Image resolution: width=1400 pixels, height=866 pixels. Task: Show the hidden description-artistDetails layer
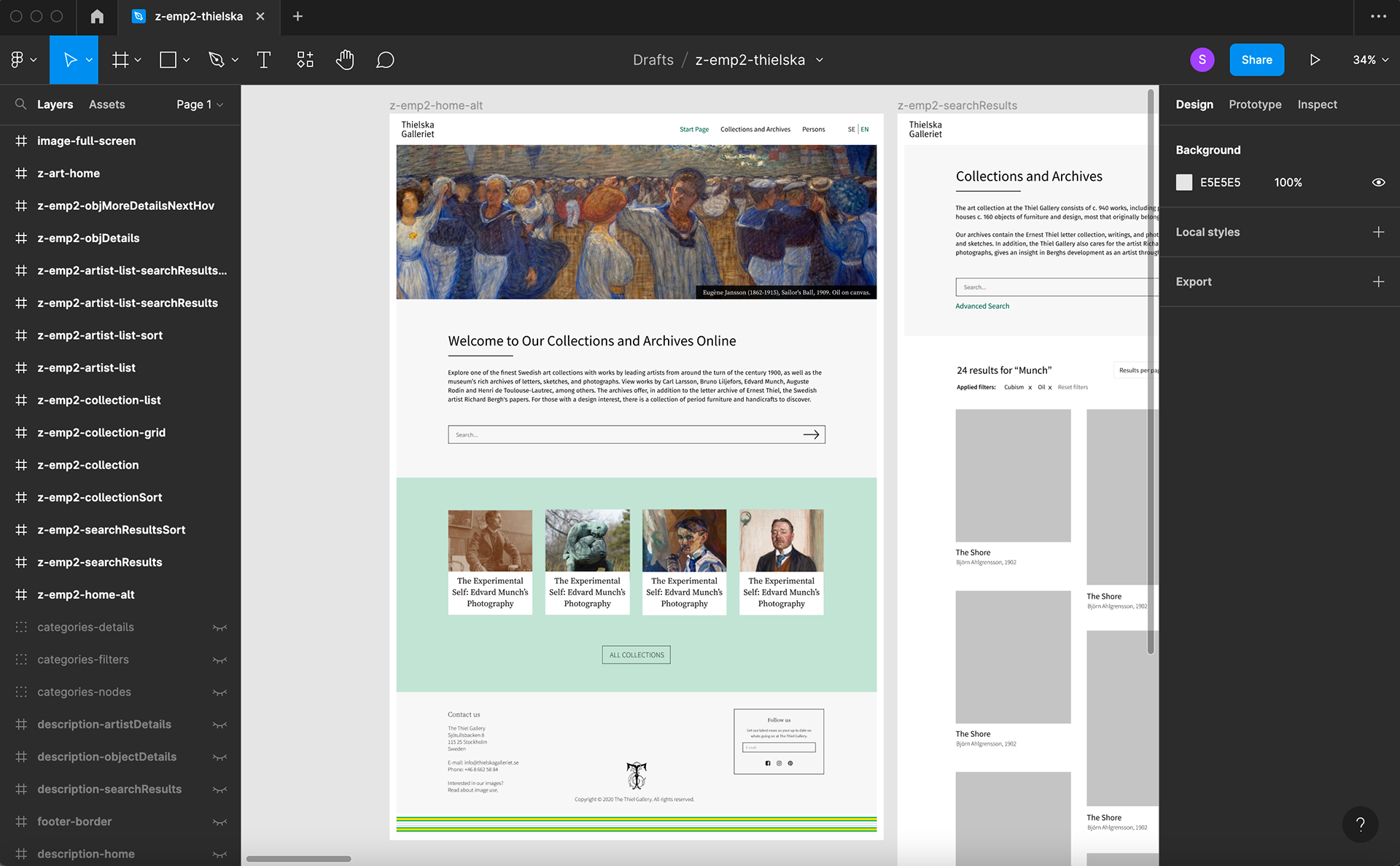(219, 725)
